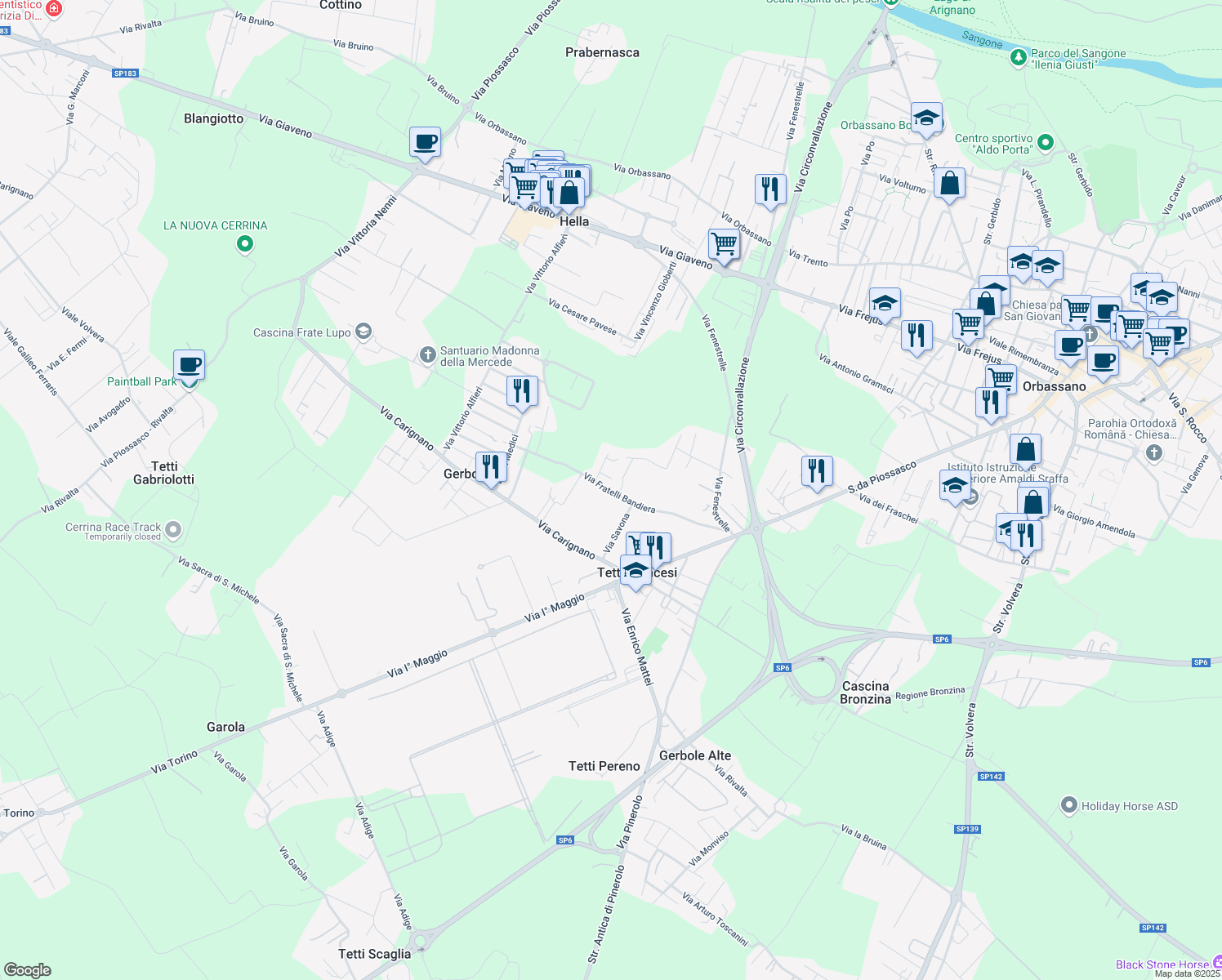Click the Tetti Scaglia label

point(375,954)
